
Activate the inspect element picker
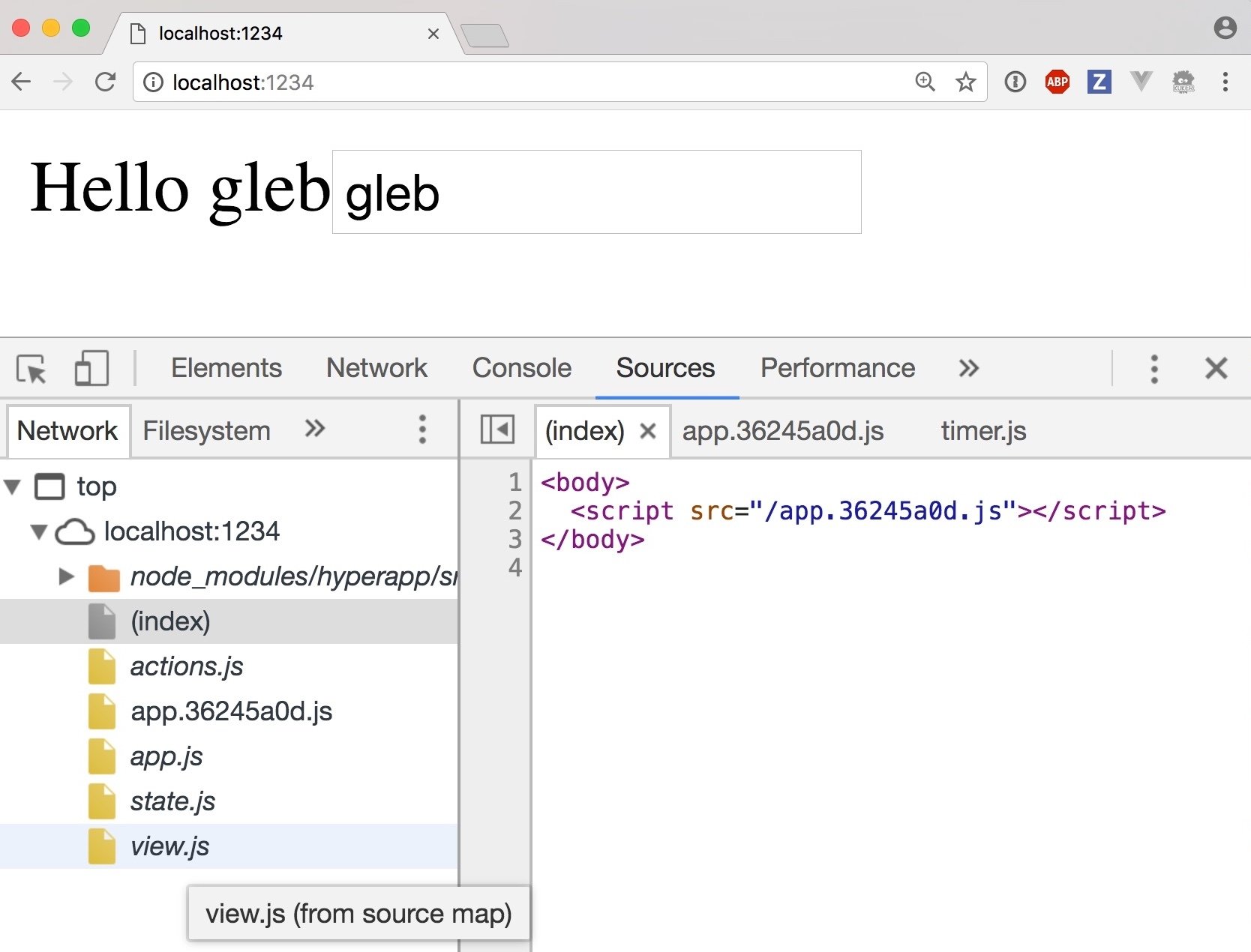pyautogui.click(x=31, y=369)
